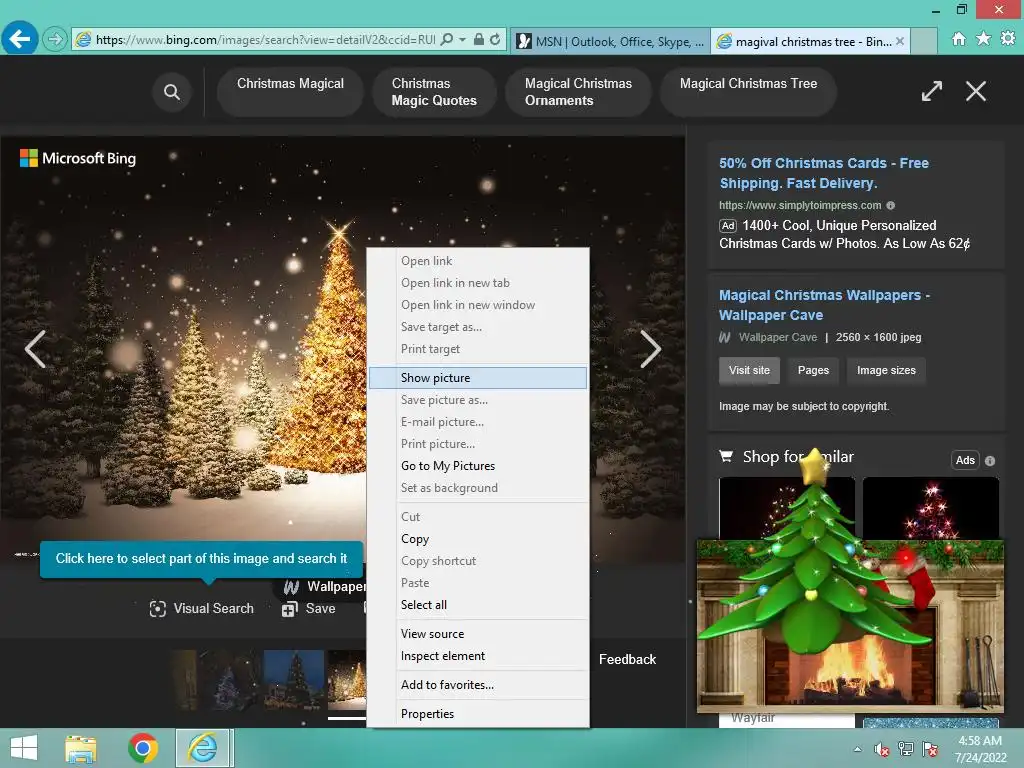Choose Select all option
1024x768 pixels.
(478, 605)
